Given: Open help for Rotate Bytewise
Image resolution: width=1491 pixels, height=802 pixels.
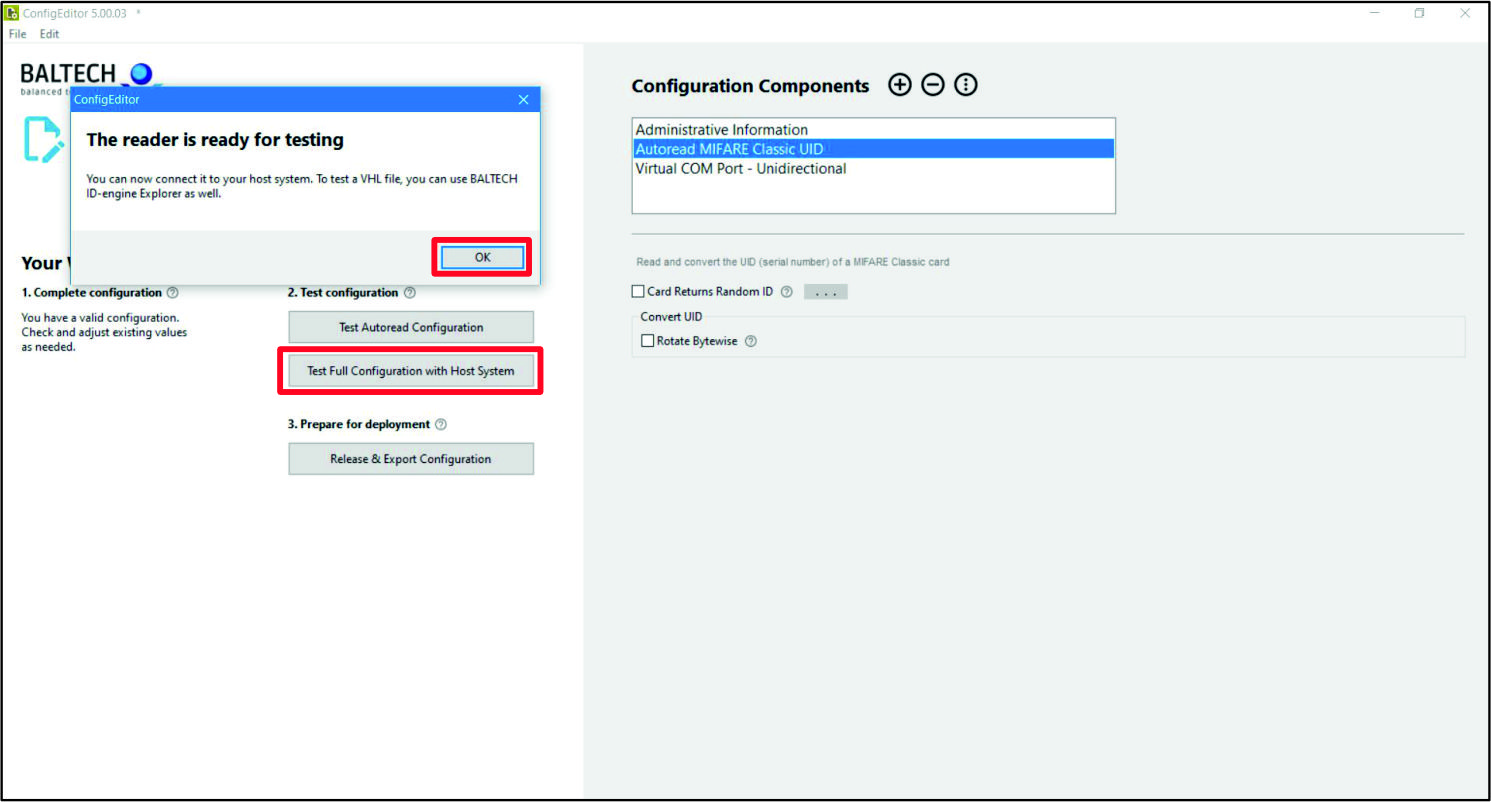Looking at the screenshot, I should coord(751,341).
